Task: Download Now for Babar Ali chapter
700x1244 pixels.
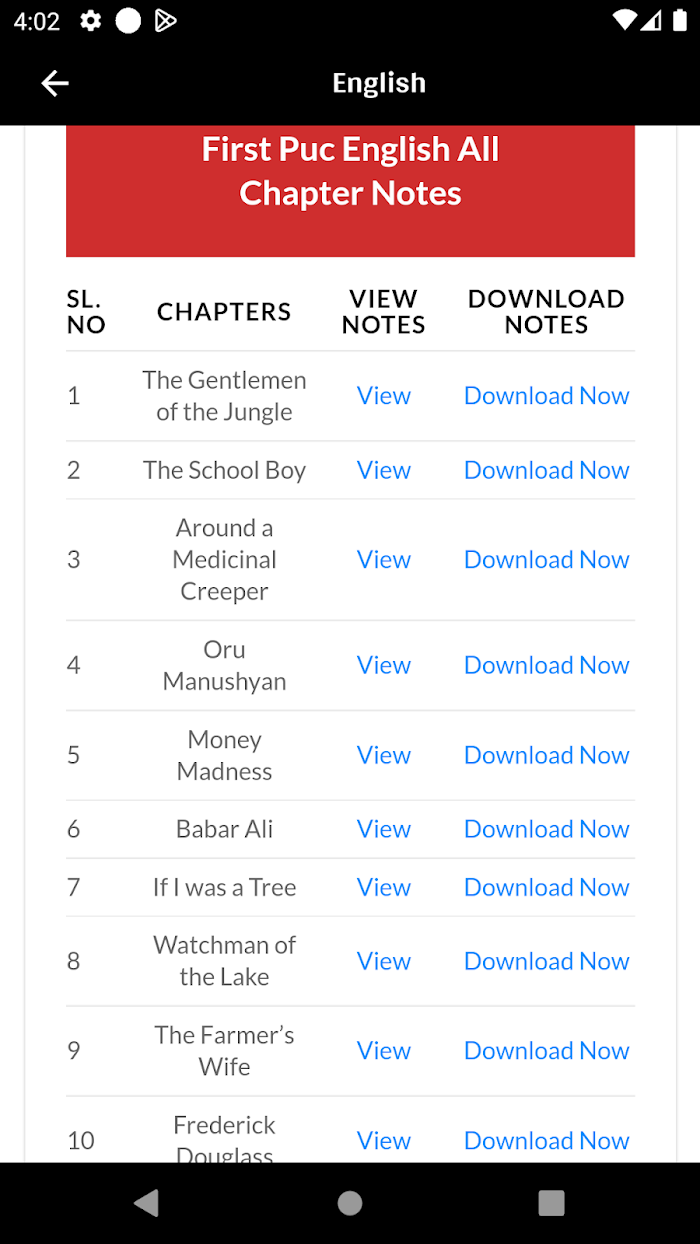Action: [547, 830]
